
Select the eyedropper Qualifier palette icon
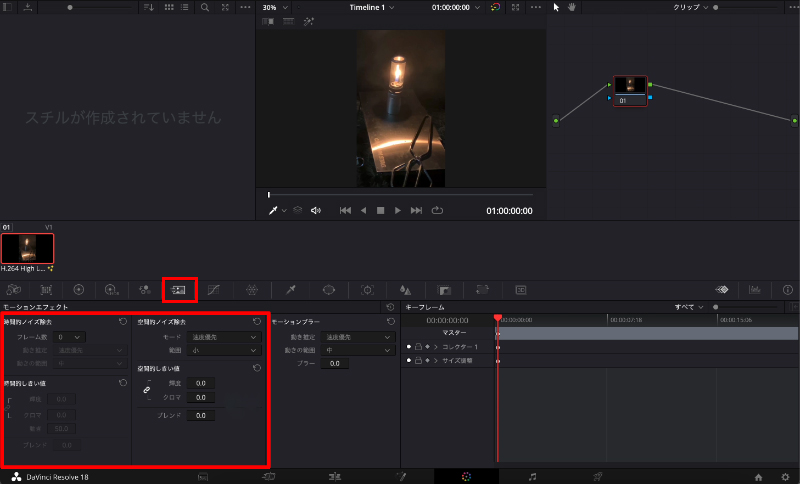(290, 289)
